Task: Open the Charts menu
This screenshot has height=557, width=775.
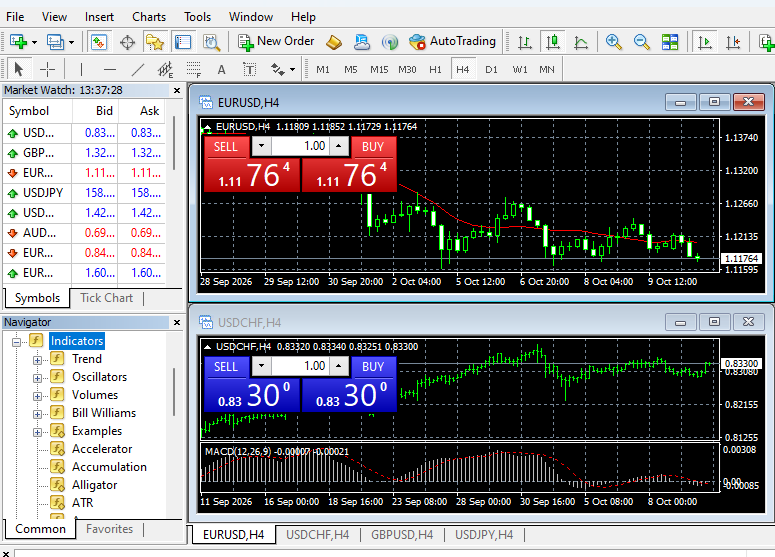Action: [149, 17]
